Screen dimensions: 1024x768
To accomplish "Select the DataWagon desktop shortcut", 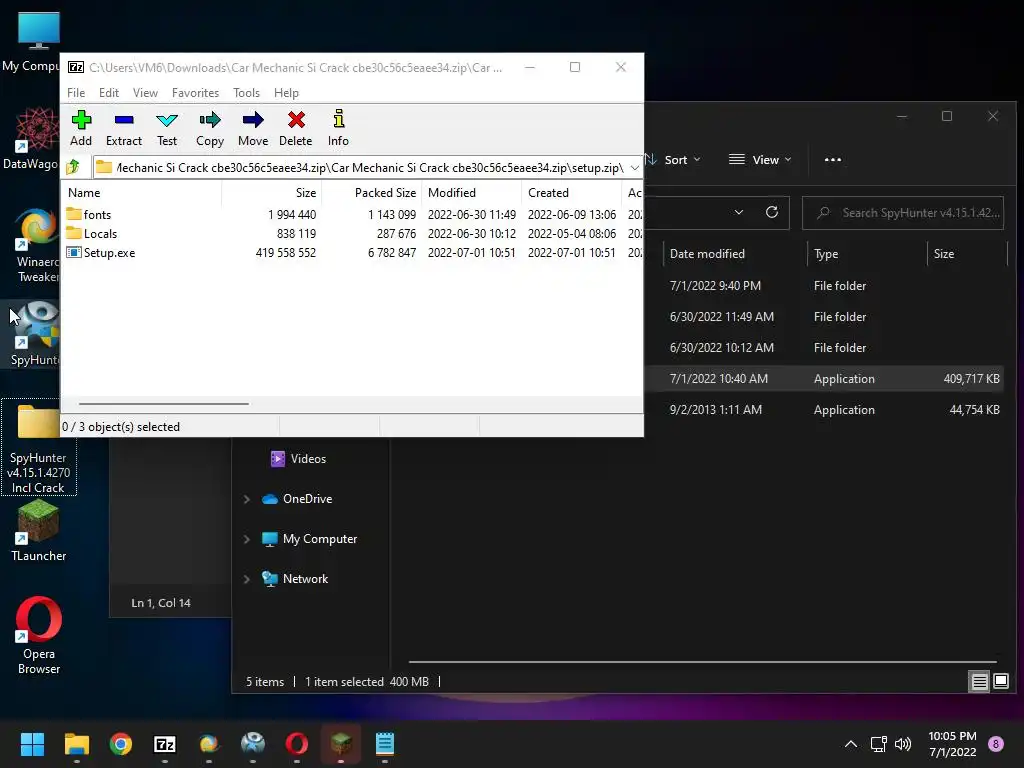I will [x=31, y=138].
